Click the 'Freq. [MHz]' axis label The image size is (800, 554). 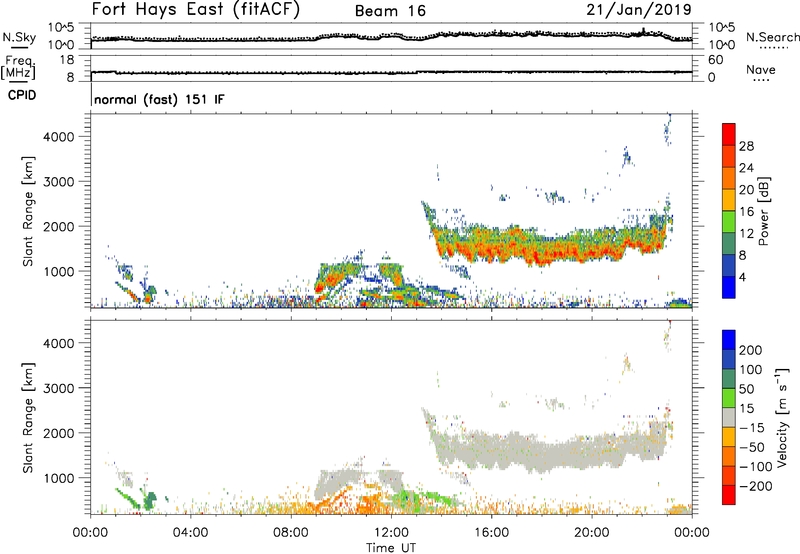point(18,68)
